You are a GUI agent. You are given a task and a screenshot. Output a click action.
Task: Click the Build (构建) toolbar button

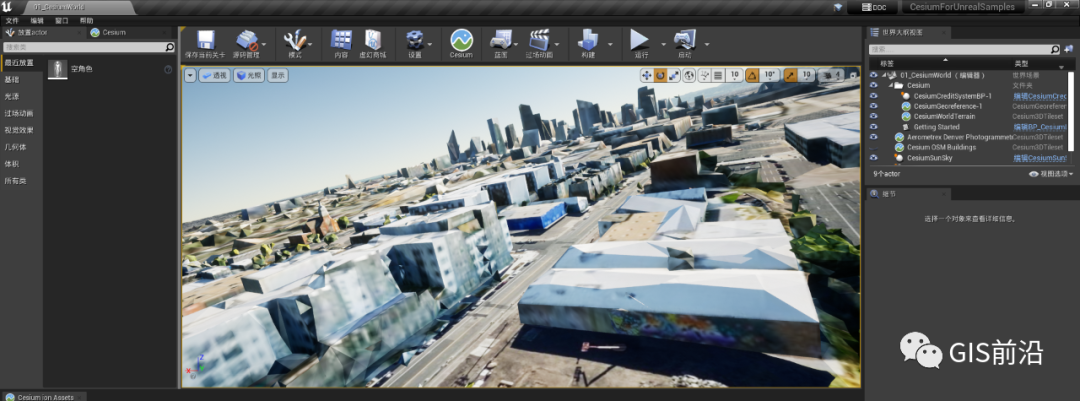pyautogui.click(x=588, y=44)
